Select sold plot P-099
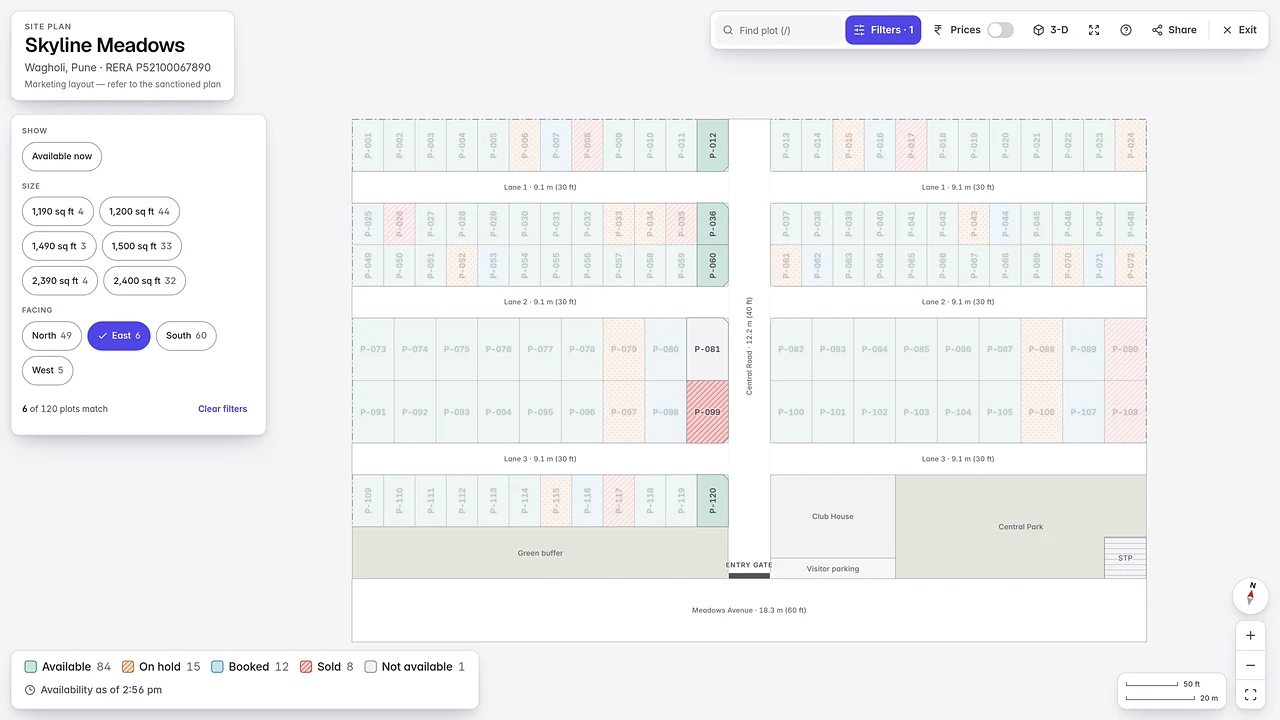Screen dimensions: 1280x720 tap(707, 412)
